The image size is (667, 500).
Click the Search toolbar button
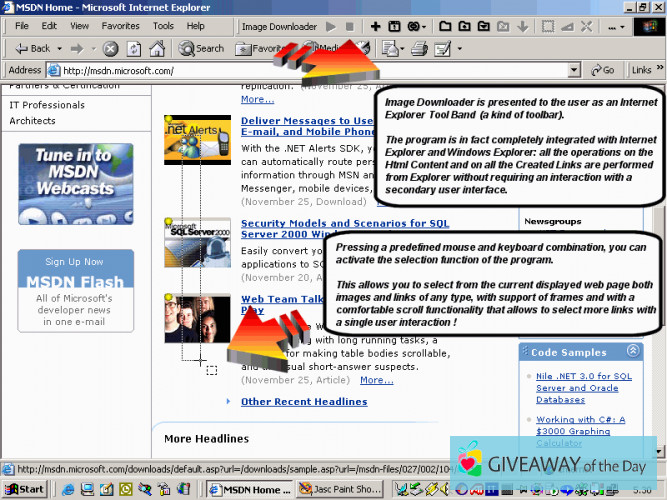[202, 48]
